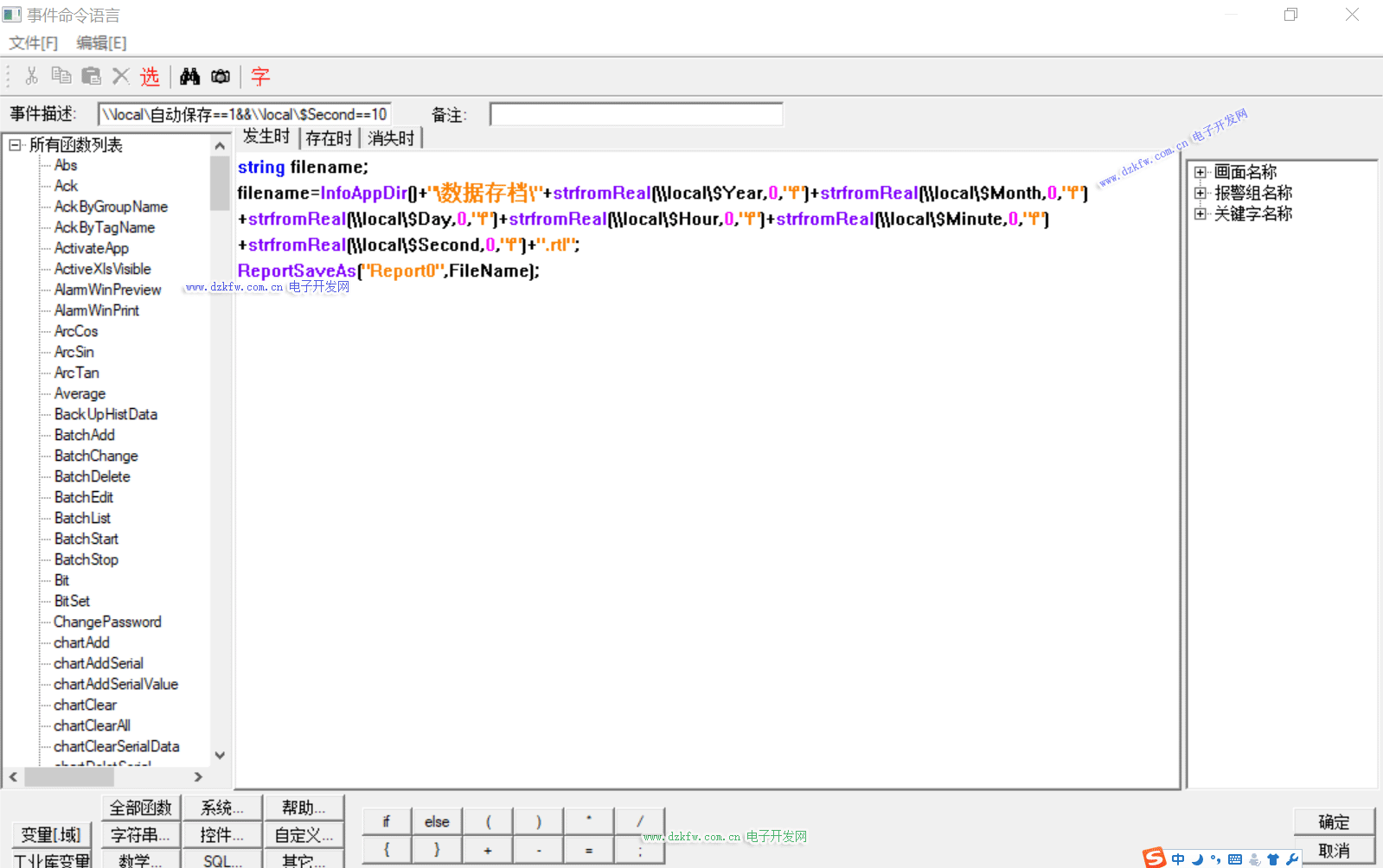Select the BitSet function
Screen dimensions: 1383x868
tap(72, 601)
